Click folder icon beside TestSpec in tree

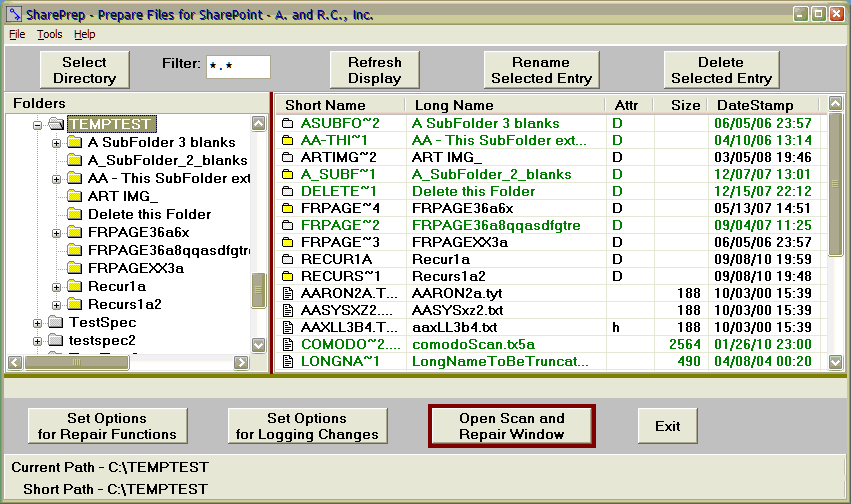55,322
